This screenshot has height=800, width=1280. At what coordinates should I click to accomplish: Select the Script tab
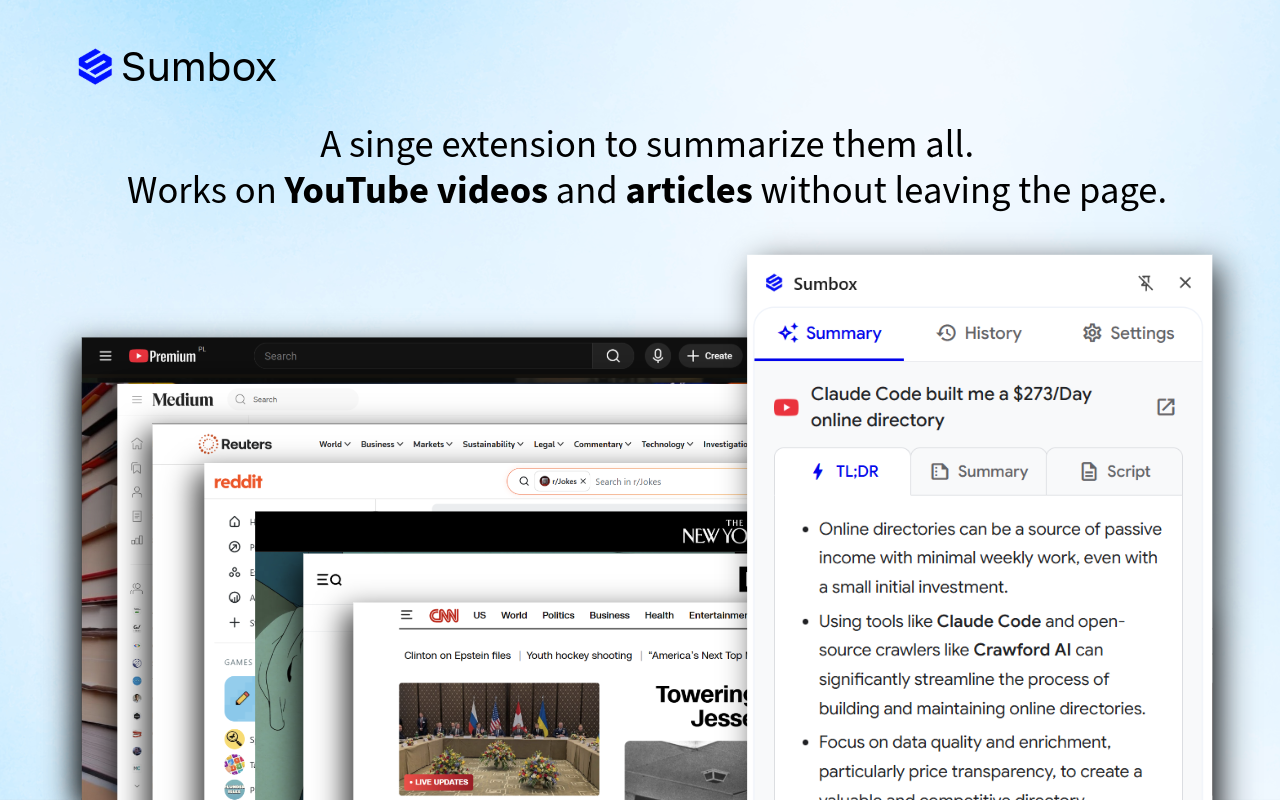pyautogui.click(x=1114, y=471)
